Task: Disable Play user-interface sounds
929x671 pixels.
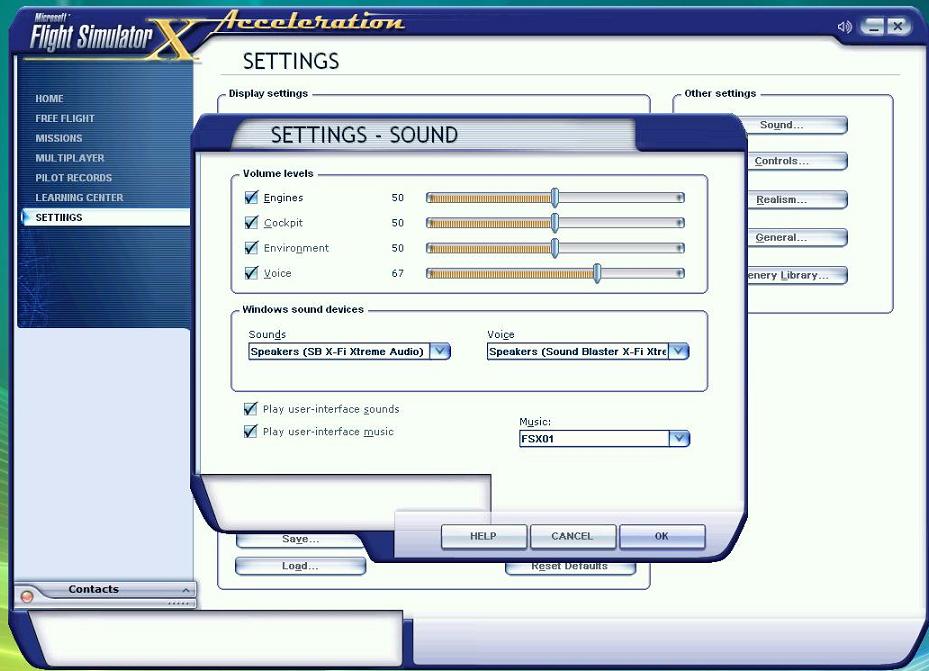Action: tap(251, 409)
